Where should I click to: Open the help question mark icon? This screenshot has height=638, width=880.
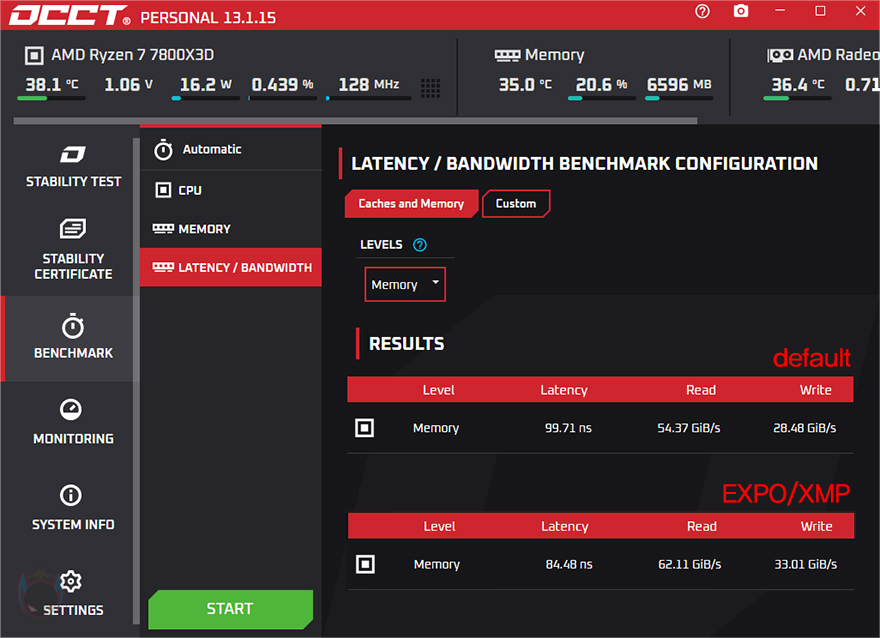pyautogui.click(x=702, y=11)
